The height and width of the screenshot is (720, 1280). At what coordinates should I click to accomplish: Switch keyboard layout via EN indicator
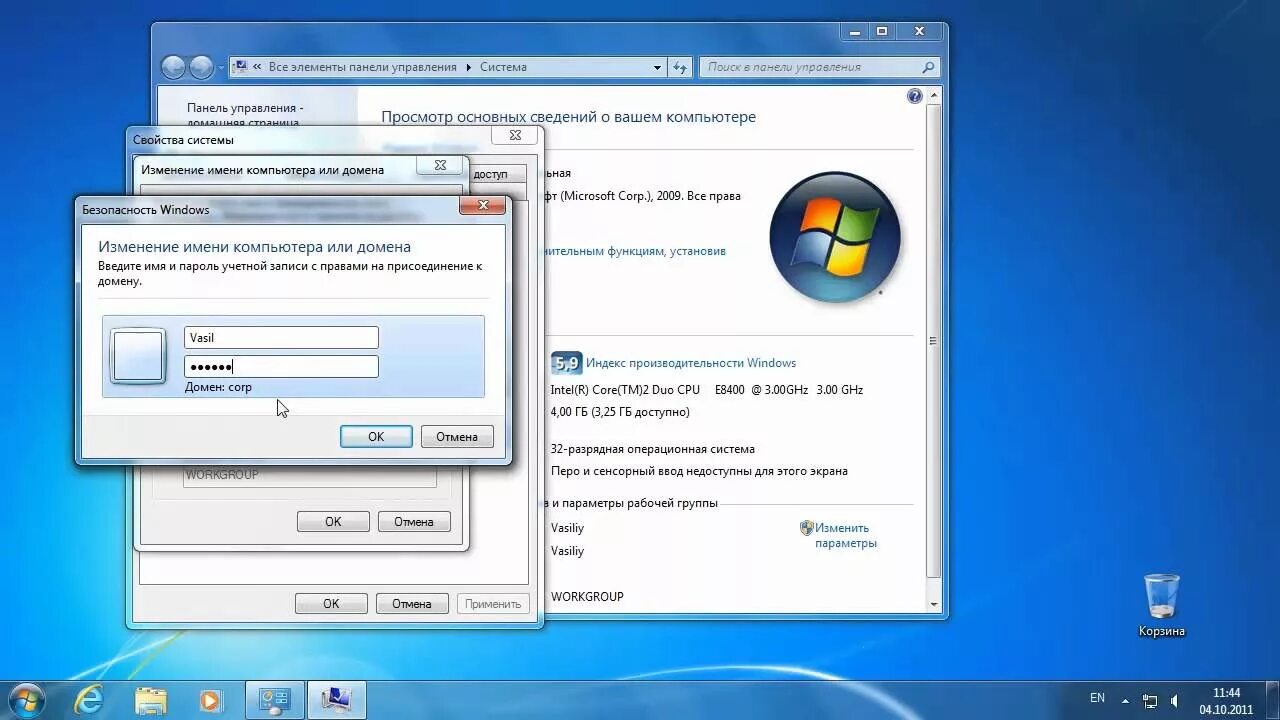tap(1097, 699)
